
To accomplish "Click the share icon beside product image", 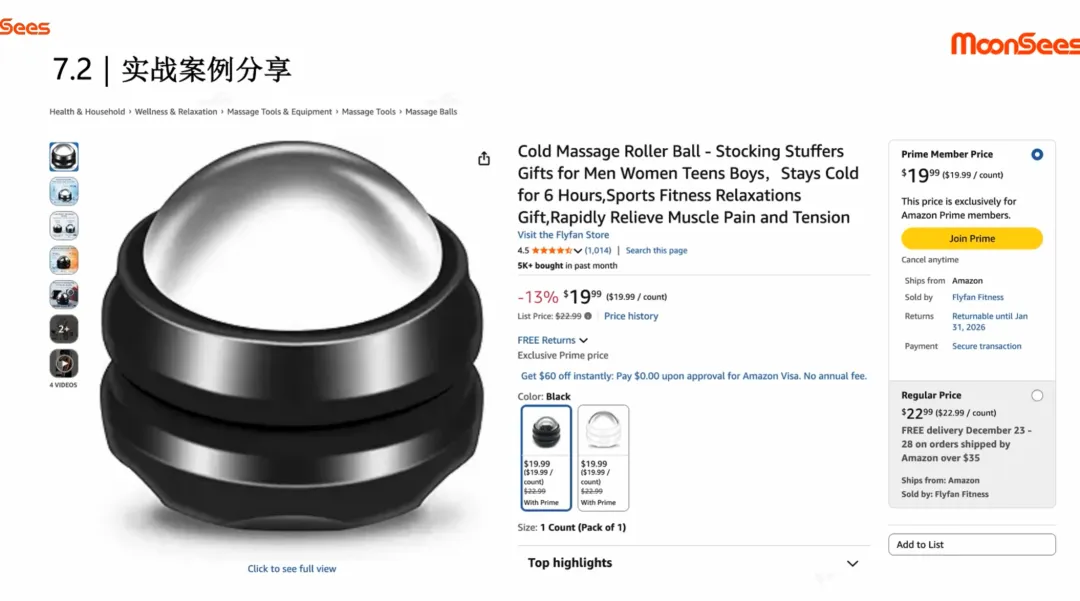I will point(484,159).
